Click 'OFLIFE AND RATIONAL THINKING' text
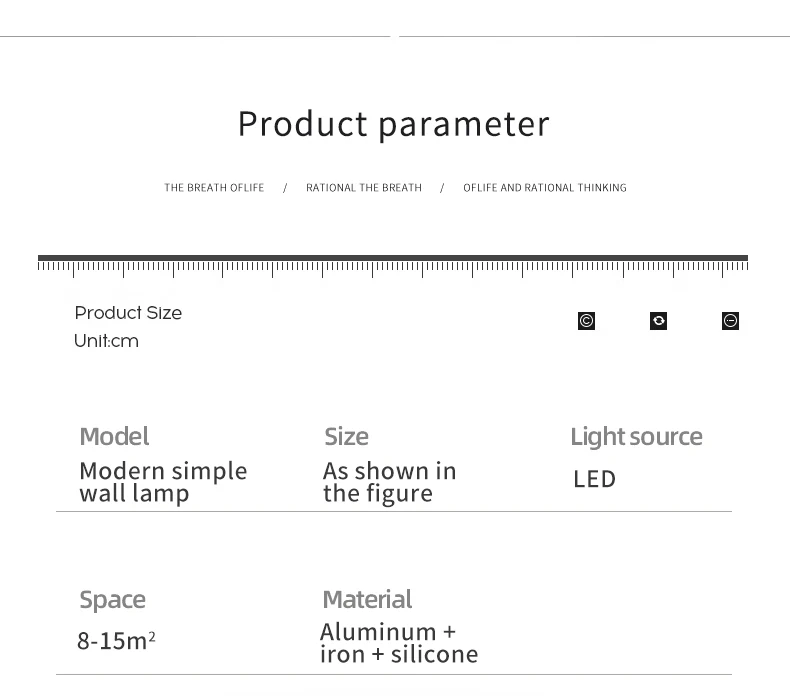790x696 pixels. click(x=545, y=187)
